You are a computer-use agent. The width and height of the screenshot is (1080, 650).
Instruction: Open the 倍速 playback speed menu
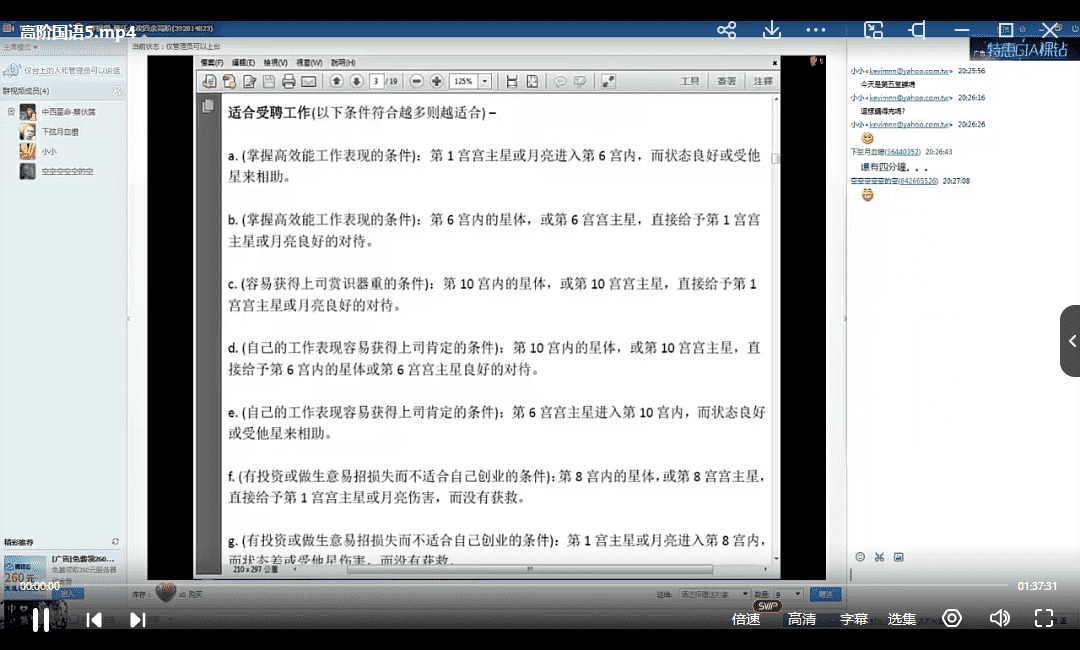coord(746,619)
